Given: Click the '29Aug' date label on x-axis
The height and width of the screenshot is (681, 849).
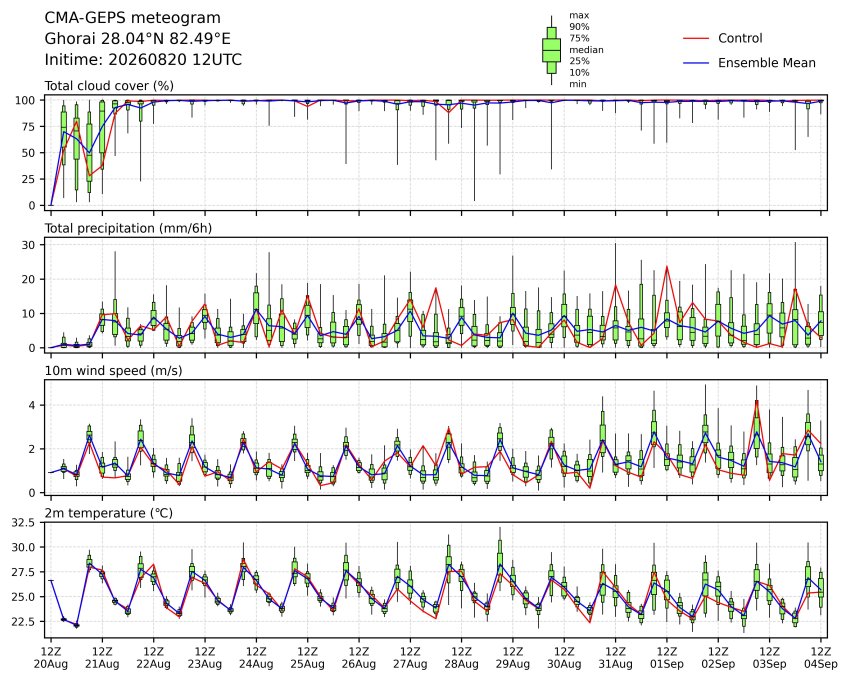Looking at the screenshot, I should tap(513, 664).
